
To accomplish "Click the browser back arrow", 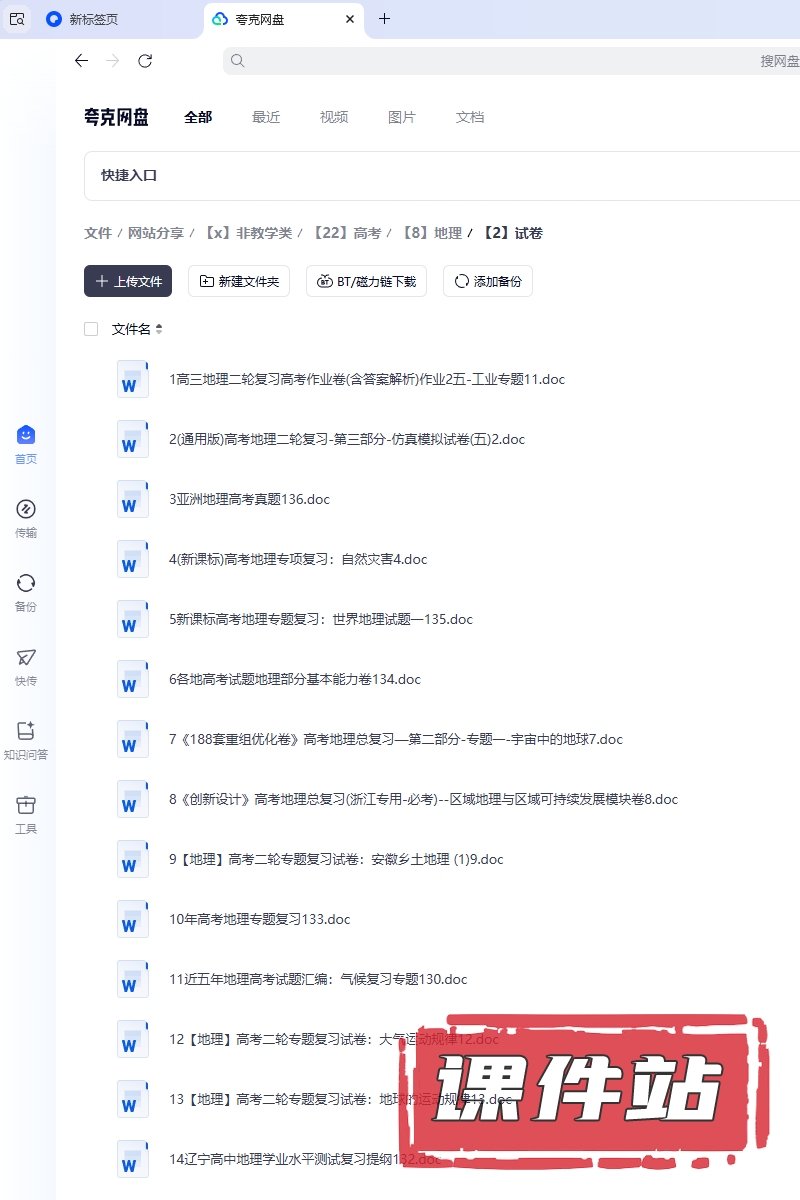I will point(82,61).
